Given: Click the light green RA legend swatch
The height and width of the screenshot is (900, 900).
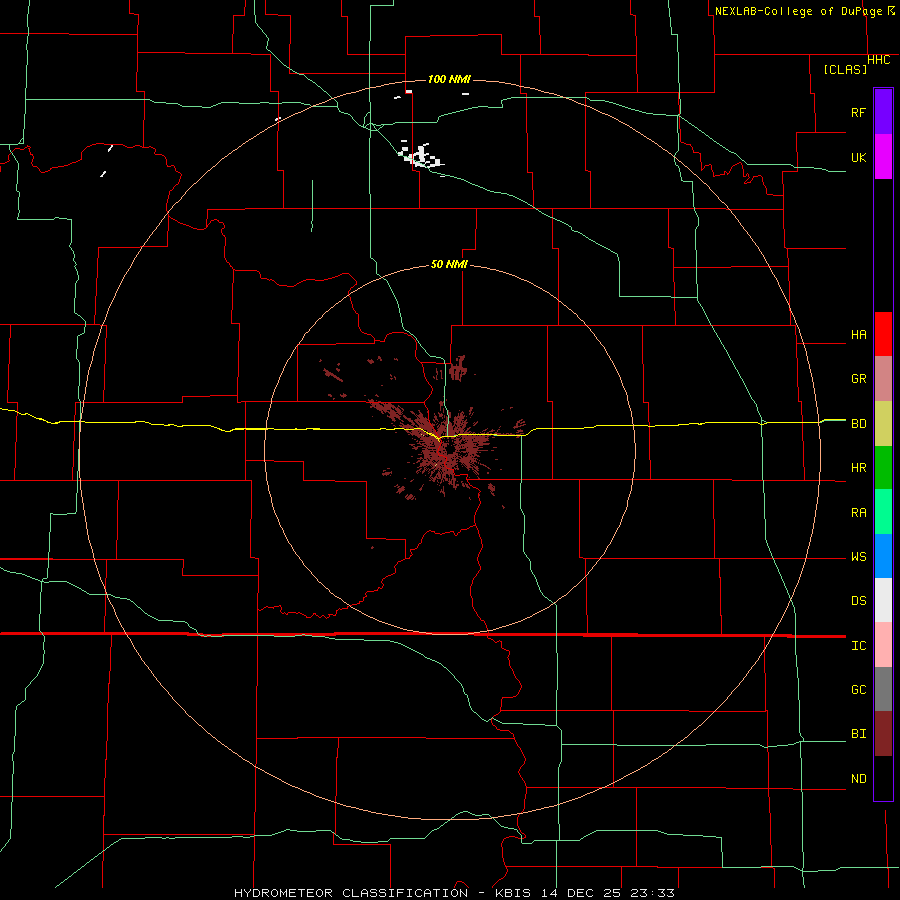Looking at the screenshot, I should coord(883,512).
